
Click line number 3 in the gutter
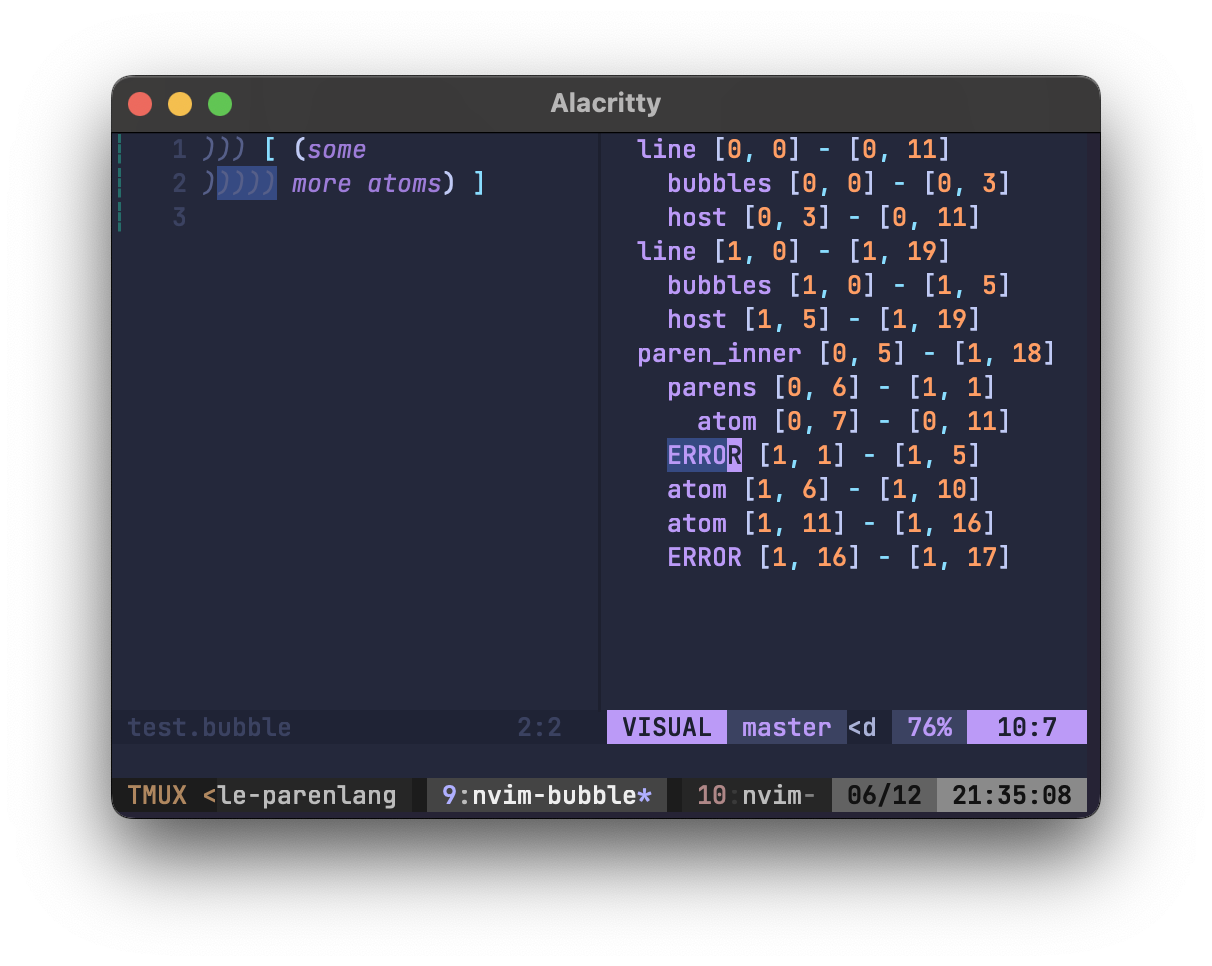[179, 217]
